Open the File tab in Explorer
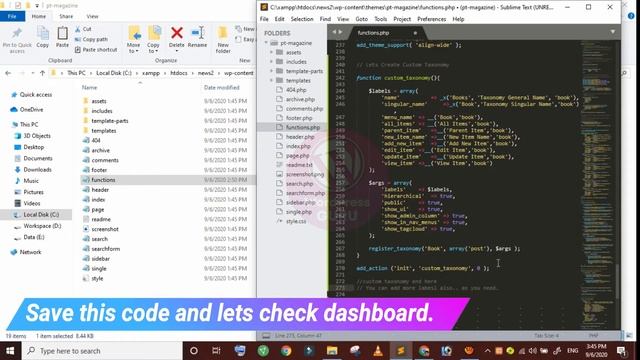Image resolution: width=640 pixels, height=360 pixels. click(12, 16)
